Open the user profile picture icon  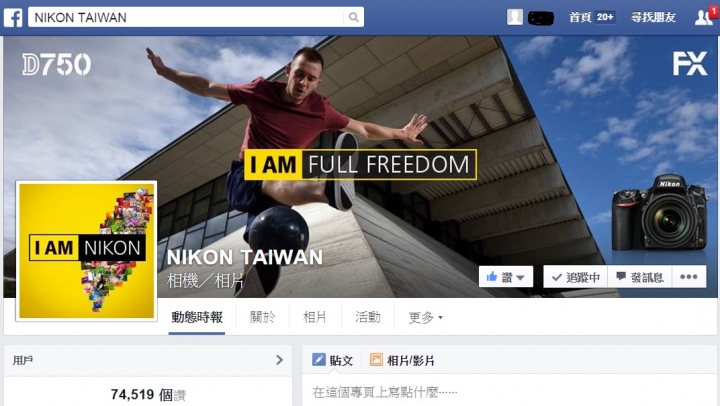(515, 17)
